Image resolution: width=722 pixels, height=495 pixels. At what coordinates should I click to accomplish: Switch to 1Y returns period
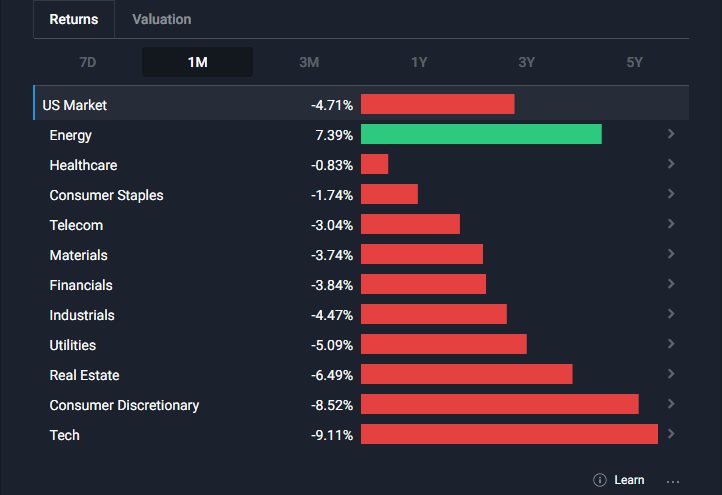[x=419, y=62]
